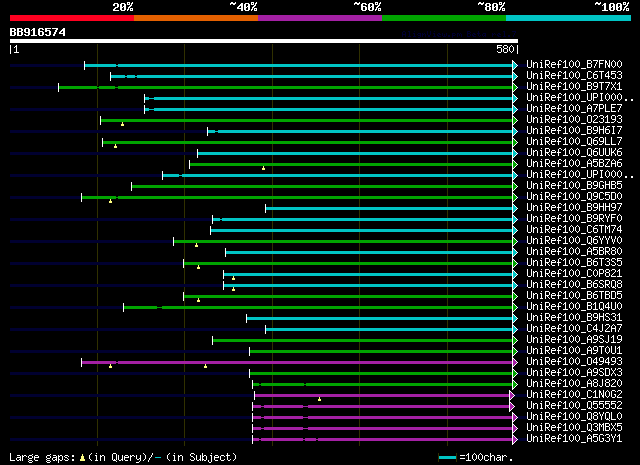
Task: Click the cyan alignment bar of UniRef100_B7FN00
Action: pos(299,65)
